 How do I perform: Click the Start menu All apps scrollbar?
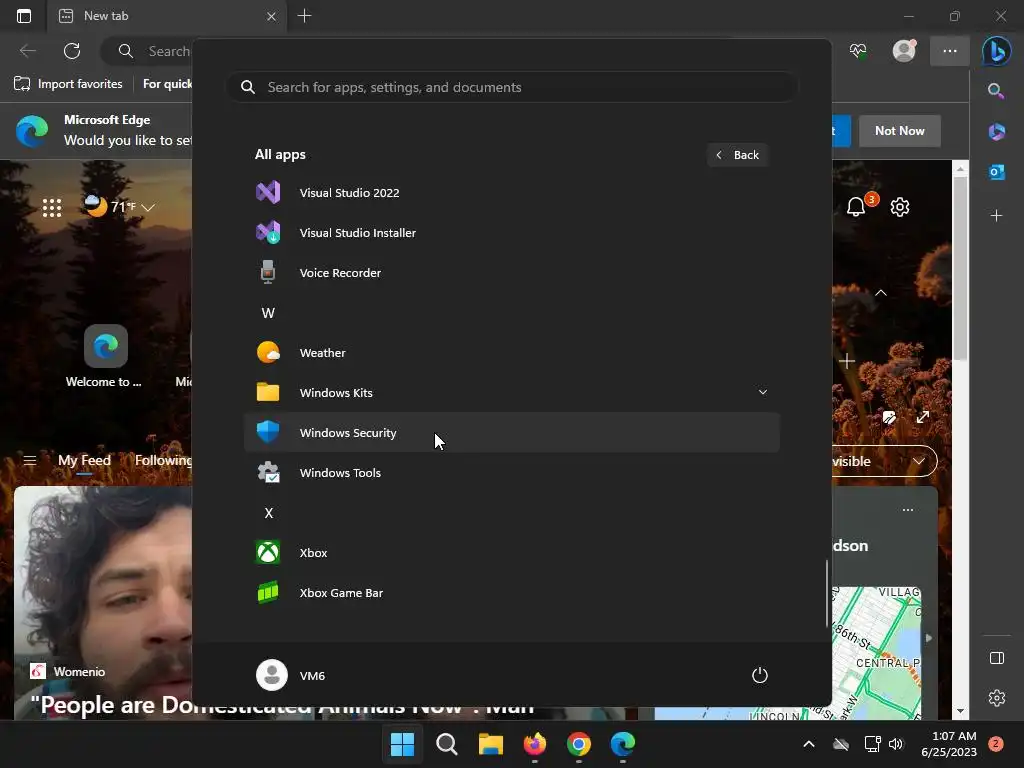(x=827, y=593)
